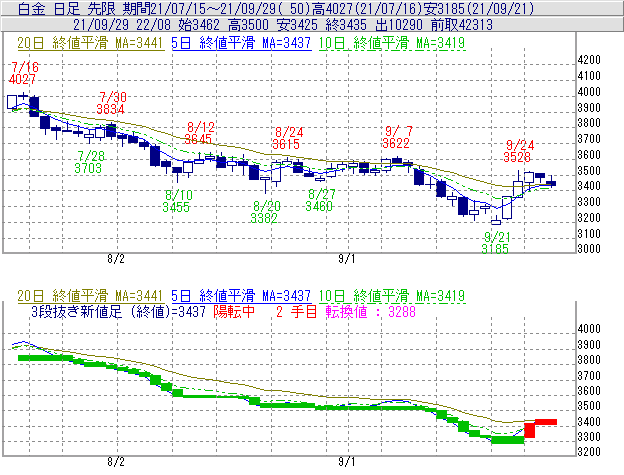Click the 7/28 3703 low label
This screenshot has width=624, height=475.
(89, 162)
